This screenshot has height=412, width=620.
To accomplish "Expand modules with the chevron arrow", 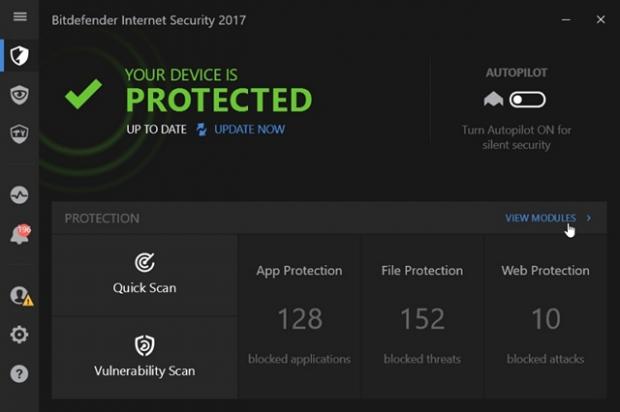I will (589, 218).
